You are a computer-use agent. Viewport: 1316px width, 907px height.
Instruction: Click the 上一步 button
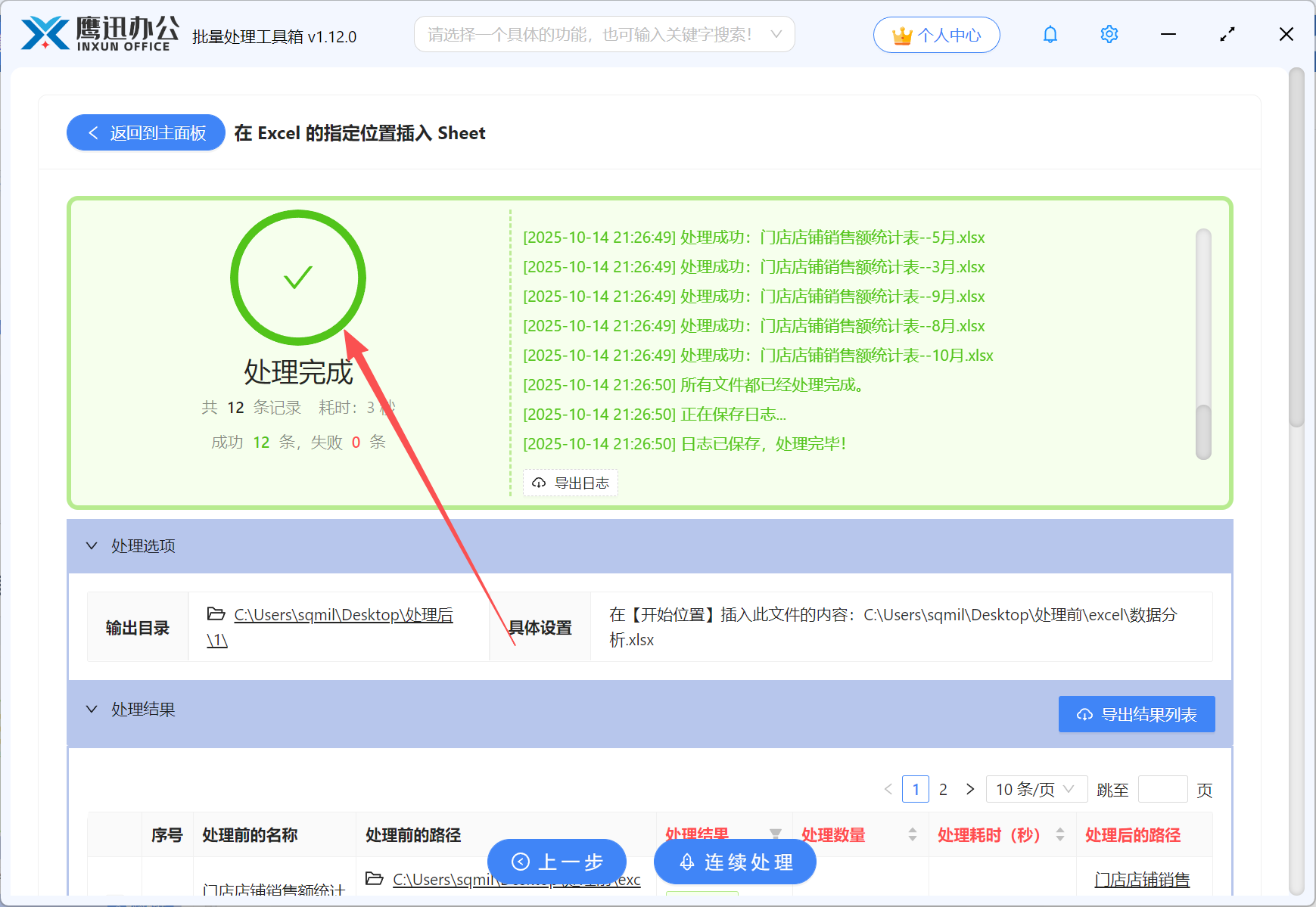[x=557, y=862]
